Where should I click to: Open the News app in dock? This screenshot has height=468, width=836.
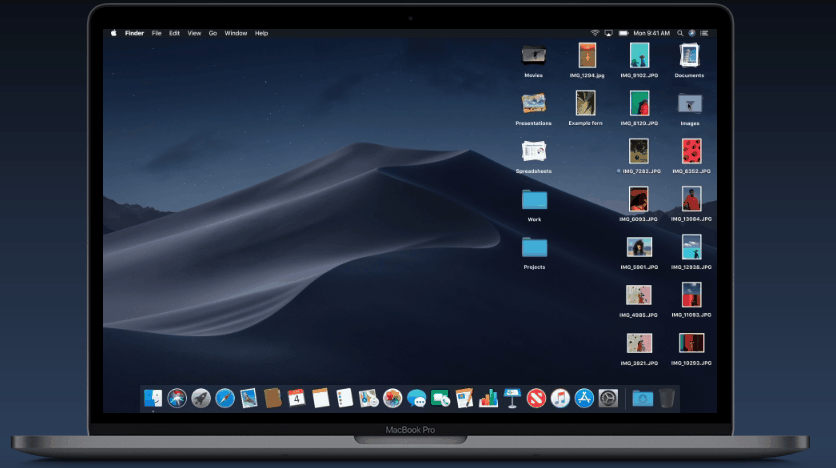pyautogui.click(x=536, y=398)
